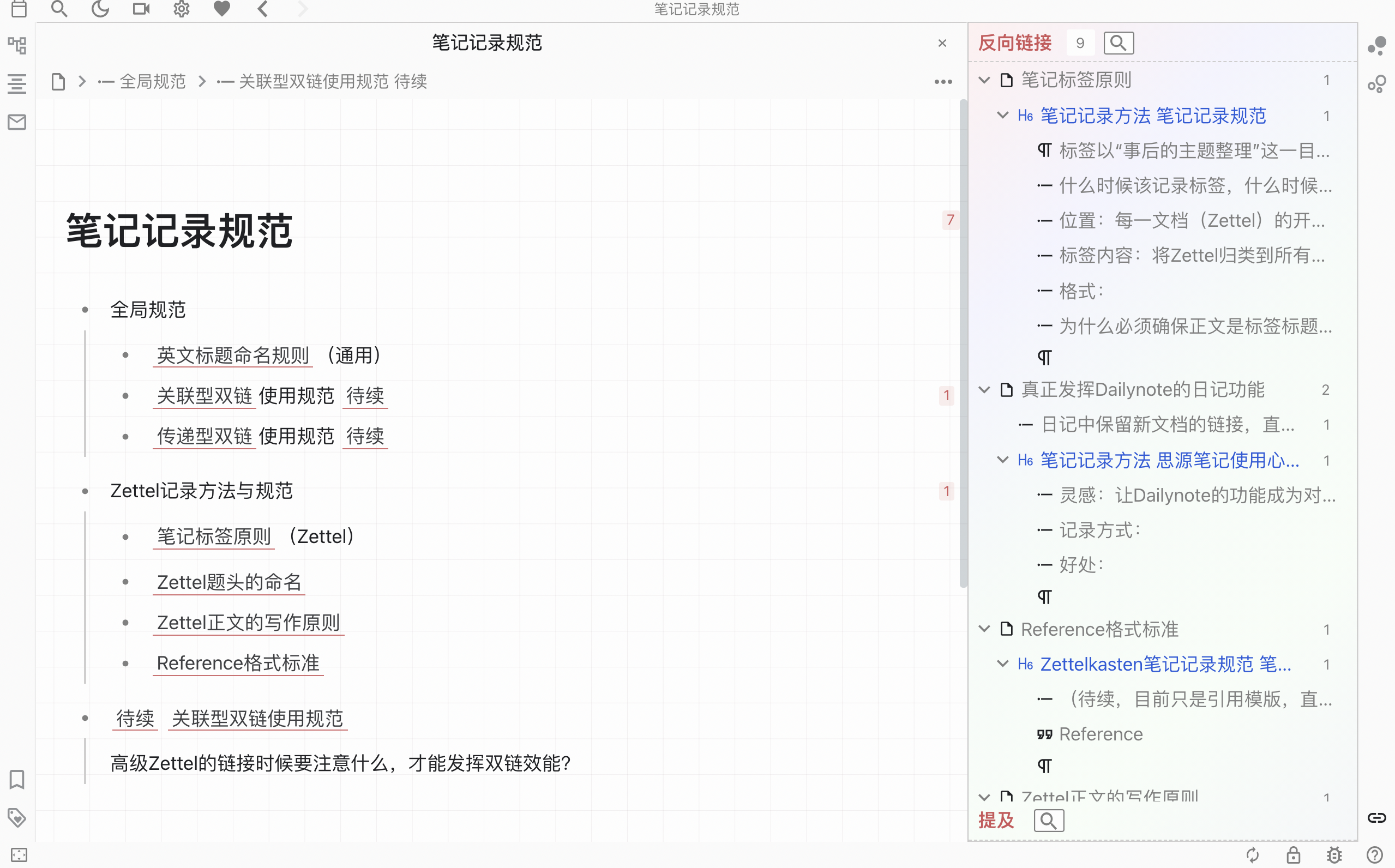Toggle dark mode with moon icon
Viewport: 1395px width, 868px height.
100,9
